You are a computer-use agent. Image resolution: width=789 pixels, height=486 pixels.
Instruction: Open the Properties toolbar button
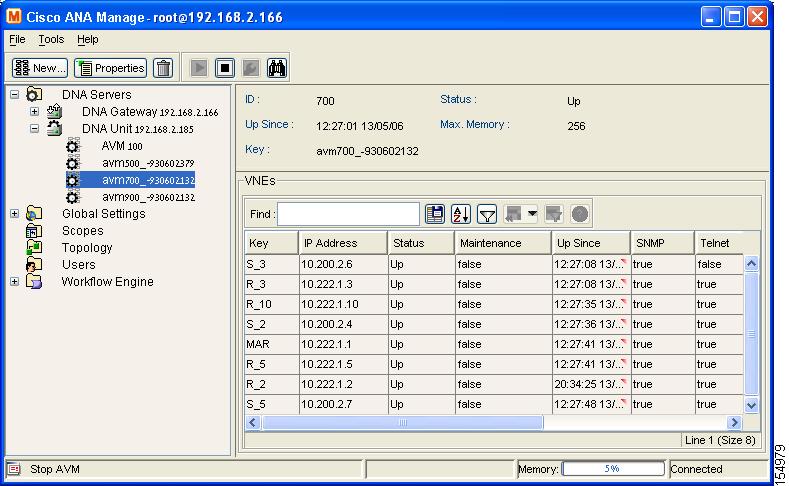point(111,68)
